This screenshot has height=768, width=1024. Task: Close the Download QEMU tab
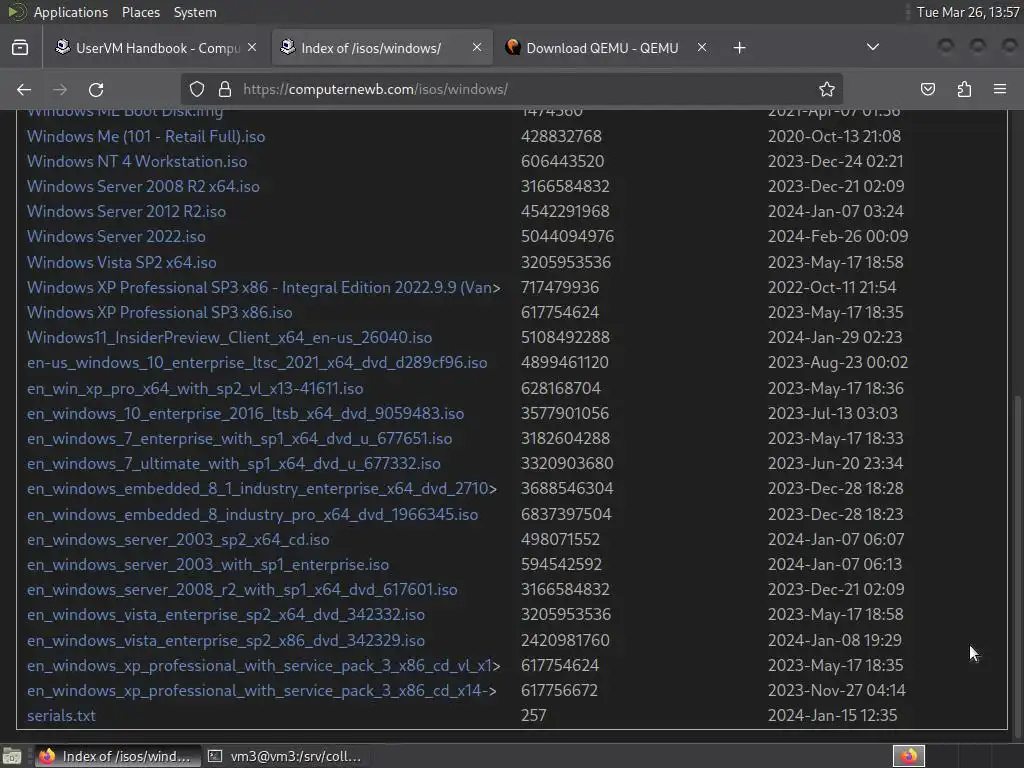701,48
